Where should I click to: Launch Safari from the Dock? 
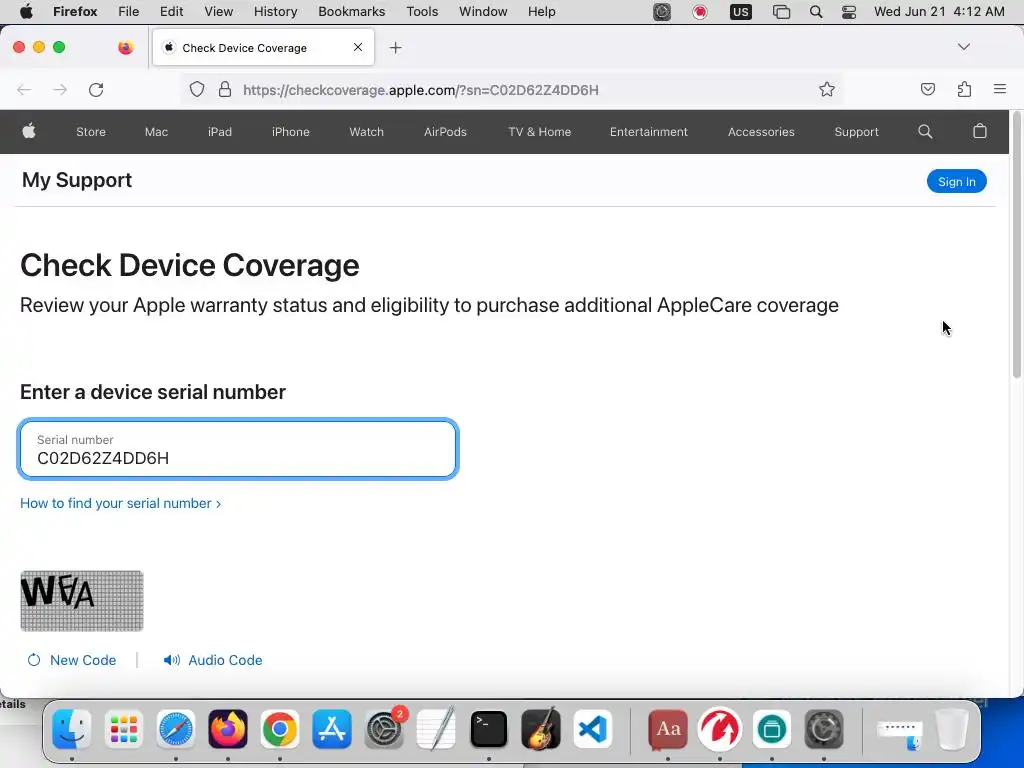click(x=176, y=729)
